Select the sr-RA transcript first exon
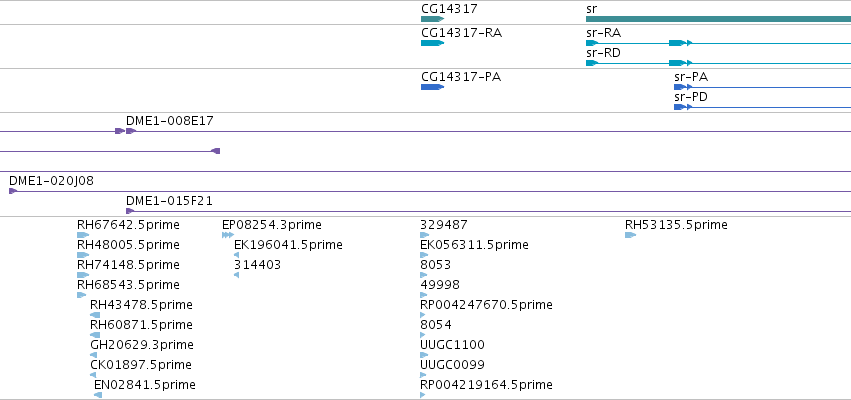The height and width of the screenshot is (400, 851). click(592, 43)
